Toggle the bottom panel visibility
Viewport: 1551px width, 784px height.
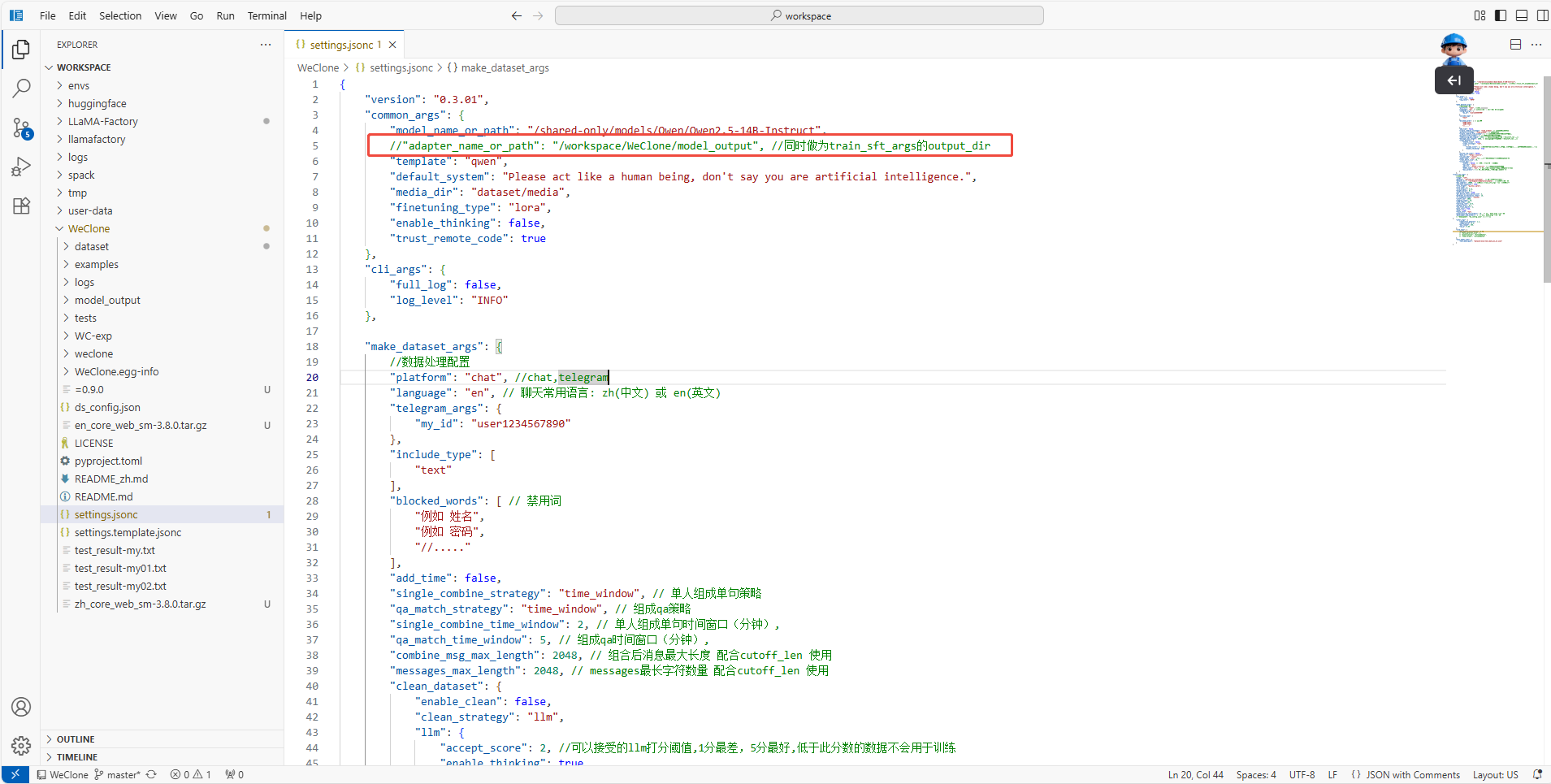pyautogui.click(x=1522, y=15)
